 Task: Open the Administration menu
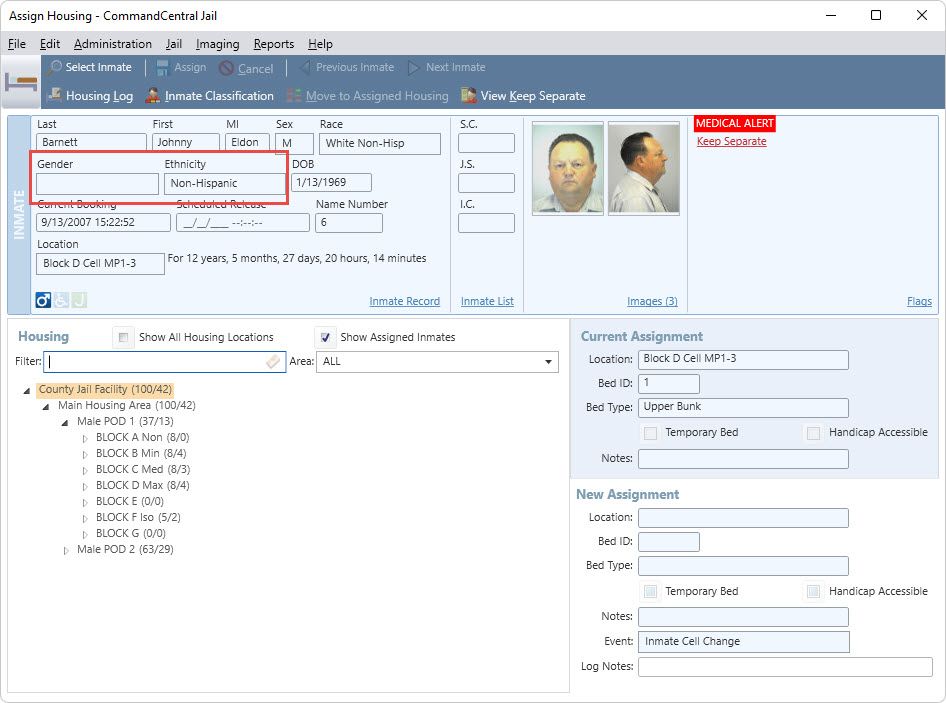click(x=113, y=44)
